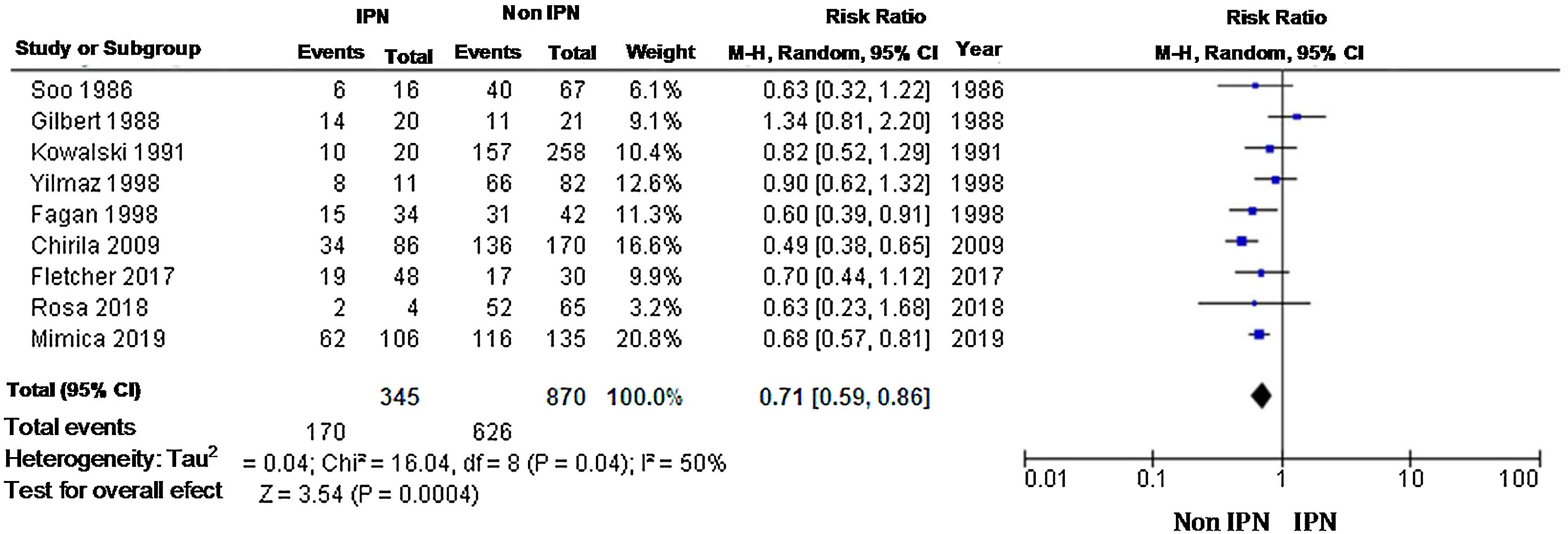Click the Gilbert 1988 blue square marker

[x=1297, y=117]
